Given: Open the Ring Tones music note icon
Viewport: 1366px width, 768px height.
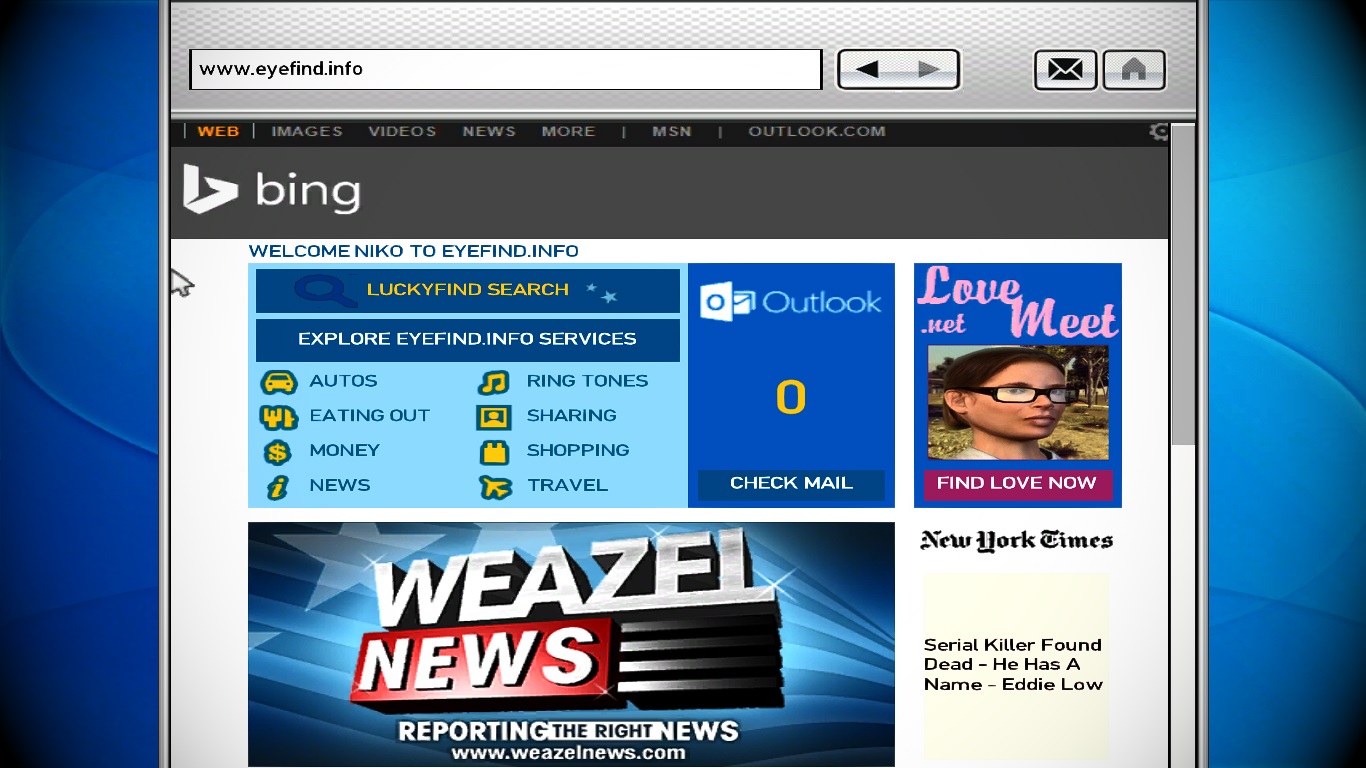Looking at the screenshot, I should point(494,382).
